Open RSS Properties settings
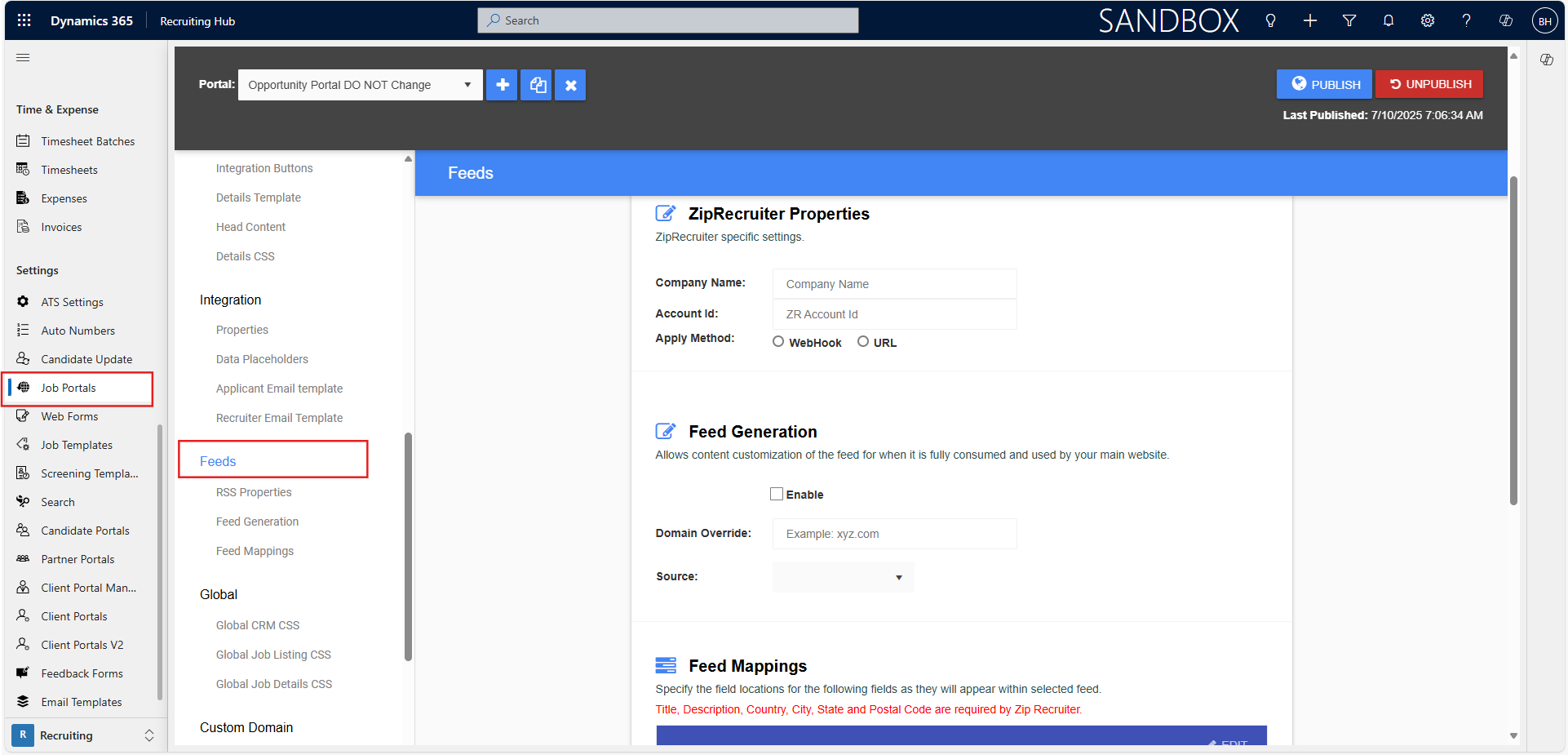 tap(254, 492)
